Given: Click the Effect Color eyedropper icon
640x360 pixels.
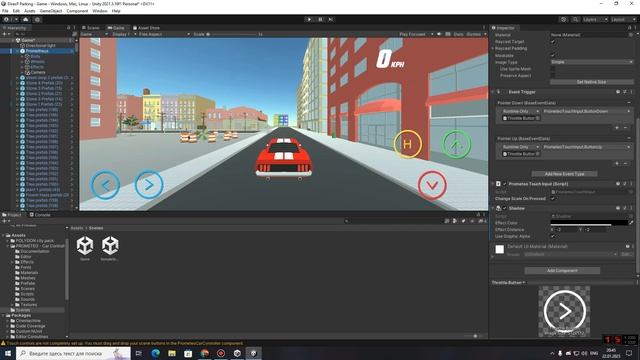Looking at the screenshot, I should click(631, 223).
